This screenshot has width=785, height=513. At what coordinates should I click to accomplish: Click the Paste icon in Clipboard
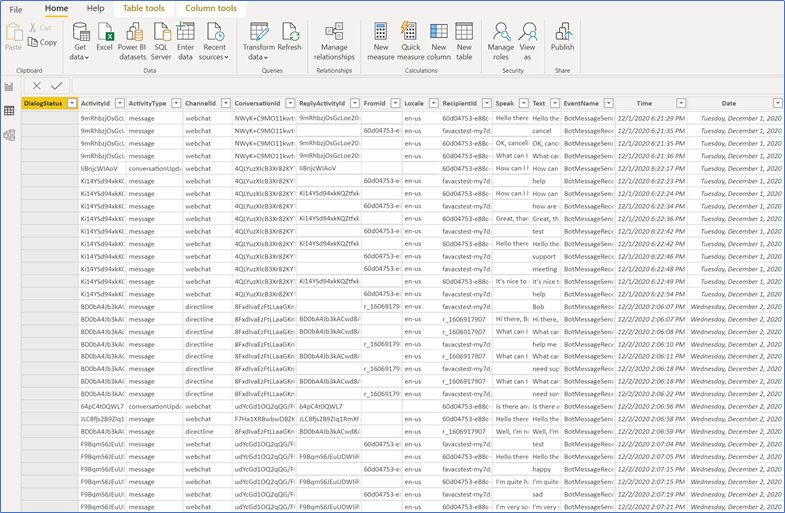pos(13,32)
